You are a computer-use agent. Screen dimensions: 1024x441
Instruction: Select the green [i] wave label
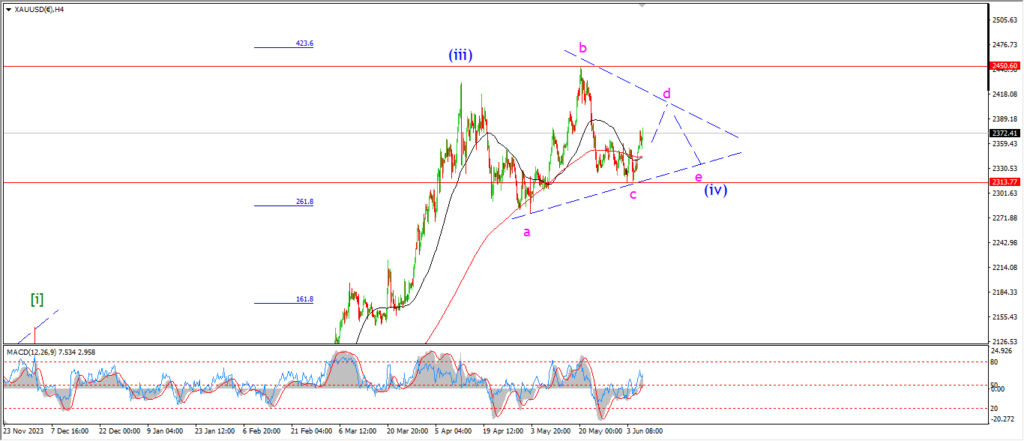pyautogui.click(x=37, y=299)
